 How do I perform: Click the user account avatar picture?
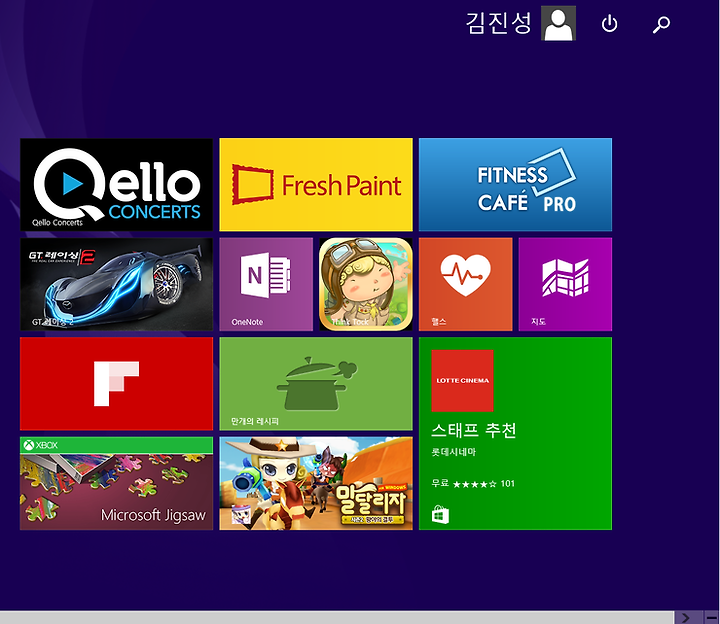(558, 23)
